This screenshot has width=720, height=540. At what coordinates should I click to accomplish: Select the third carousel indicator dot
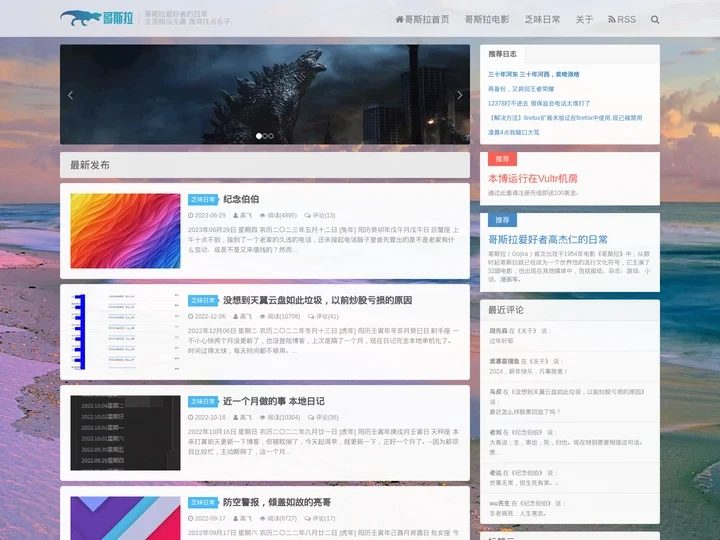pyautogui.click(x=271, y=136)
